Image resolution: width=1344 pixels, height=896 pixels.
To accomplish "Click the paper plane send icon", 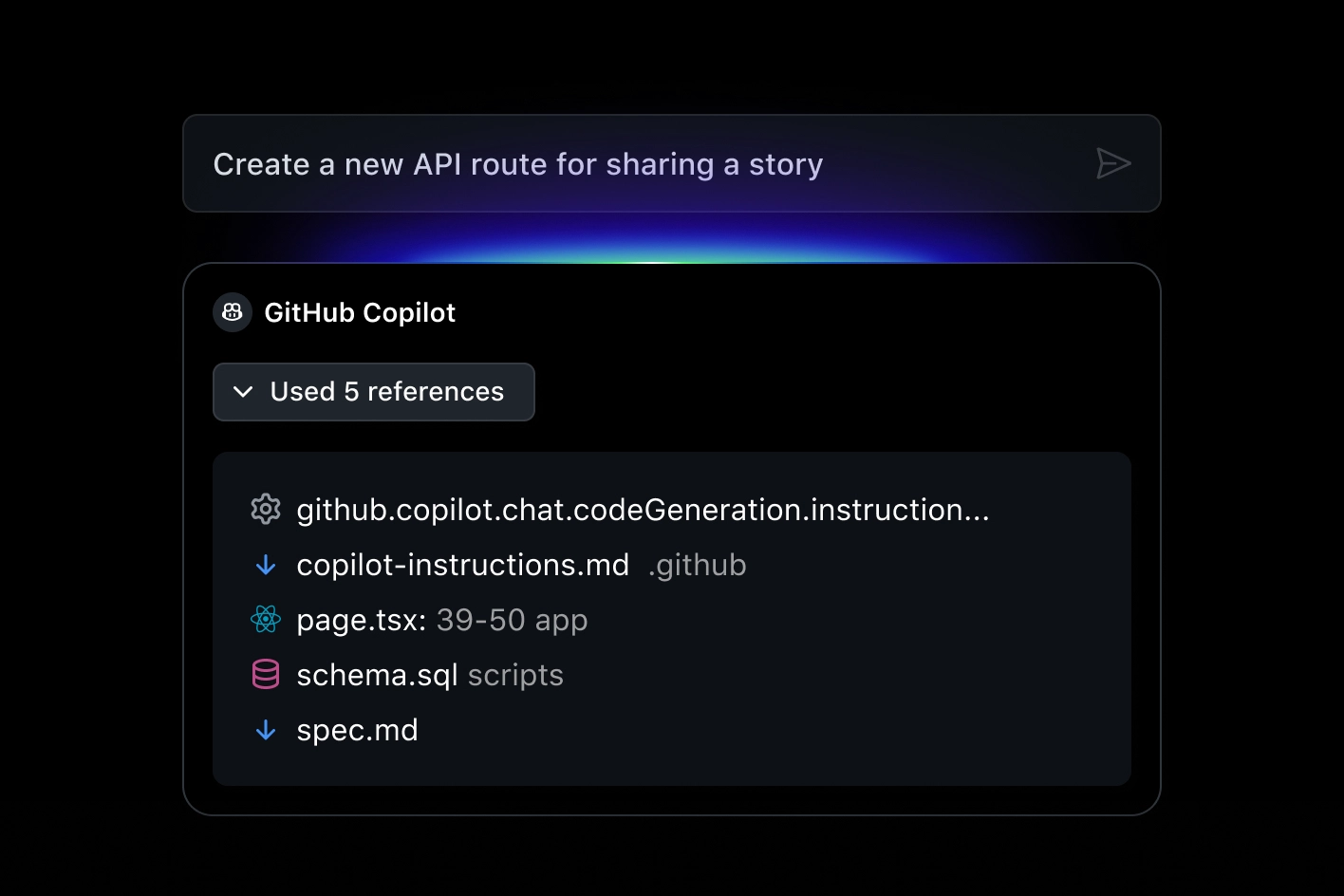I will pos(1113,163).
